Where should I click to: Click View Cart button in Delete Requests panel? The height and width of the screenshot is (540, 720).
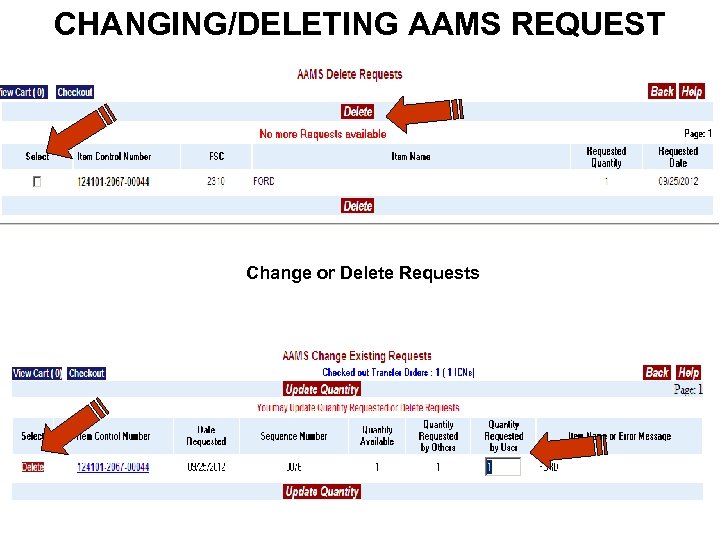[x=23, y=92]
